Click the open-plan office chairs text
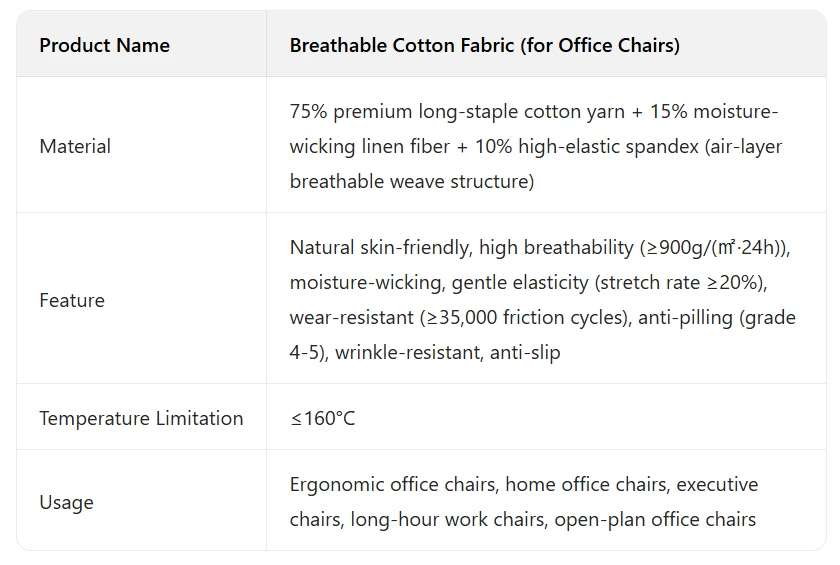The height and width of the screenshot is (565, 840). (x=655, y=519)
